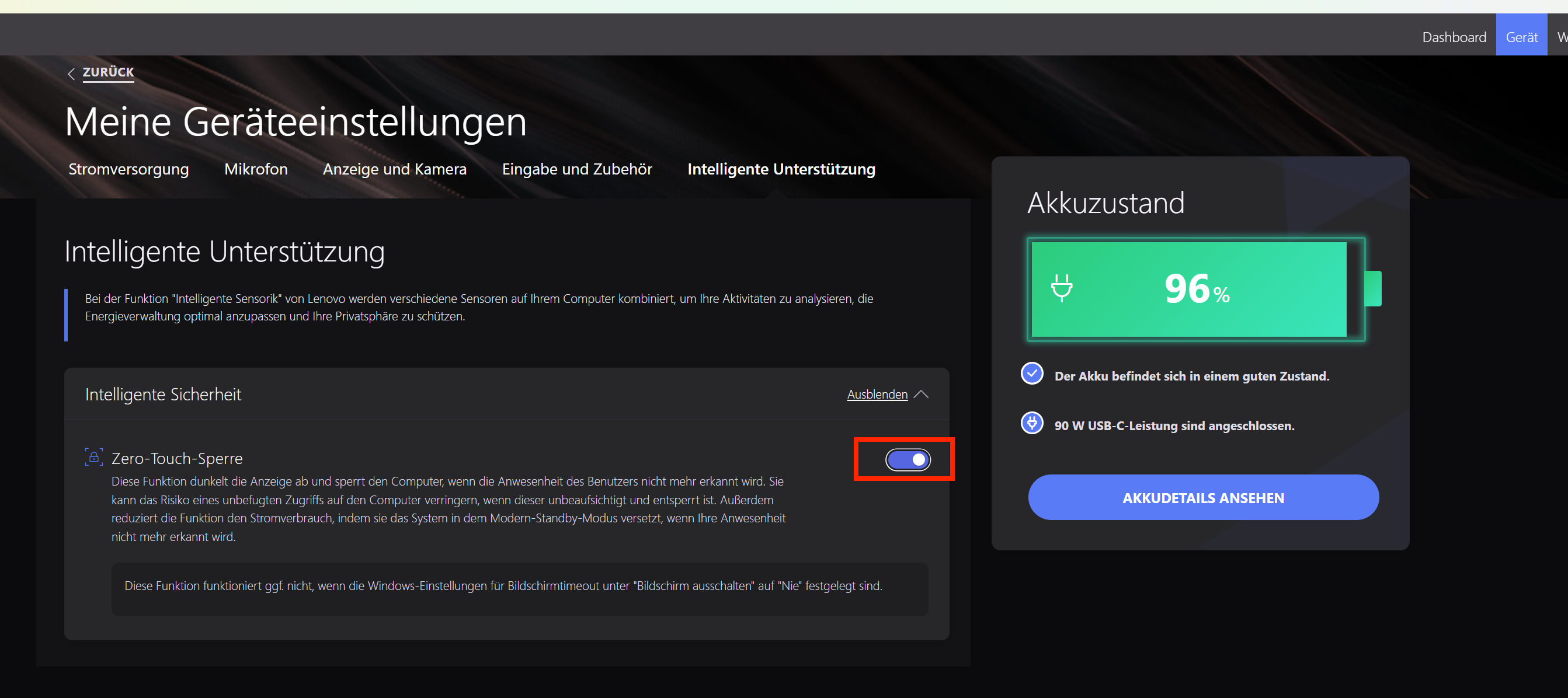Click the plug icon in battery graphic

coord(1062,288)
